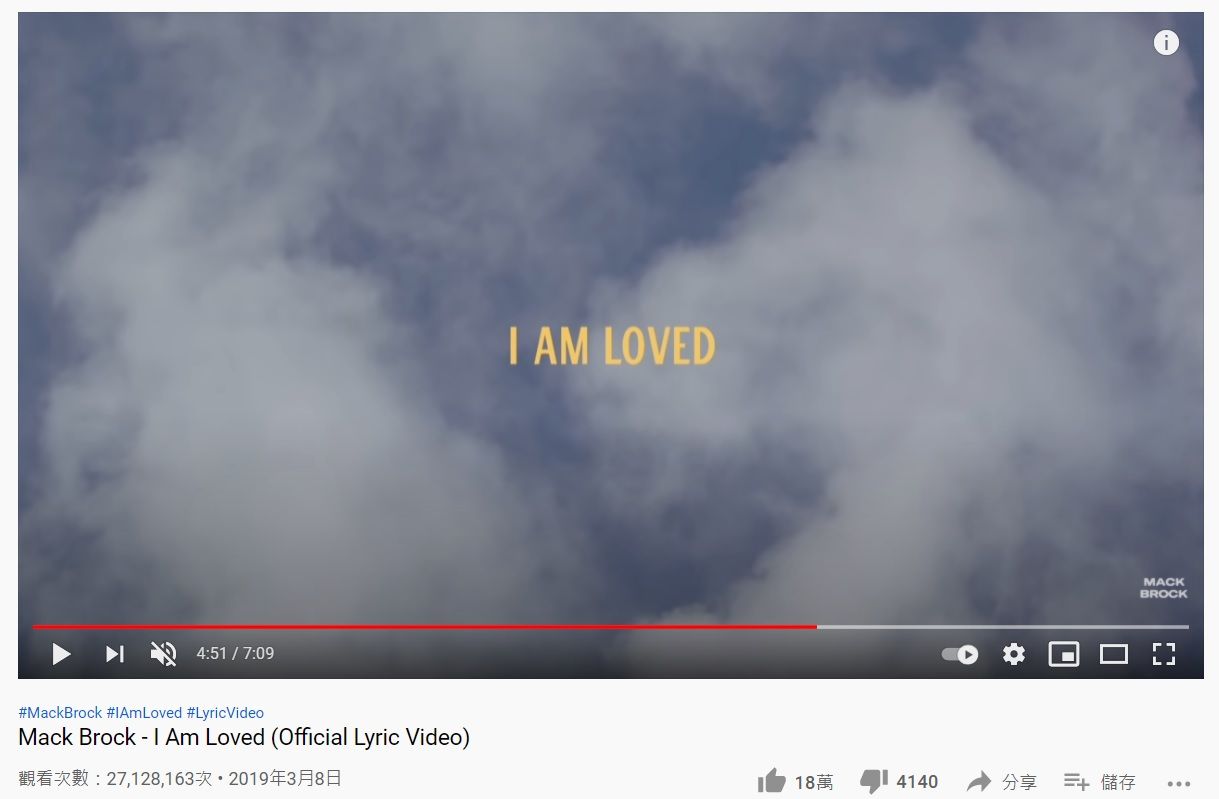Open the more actions ellipsis menu
This screenshot has height=799, width=1219.
(x=1179, y=783)
